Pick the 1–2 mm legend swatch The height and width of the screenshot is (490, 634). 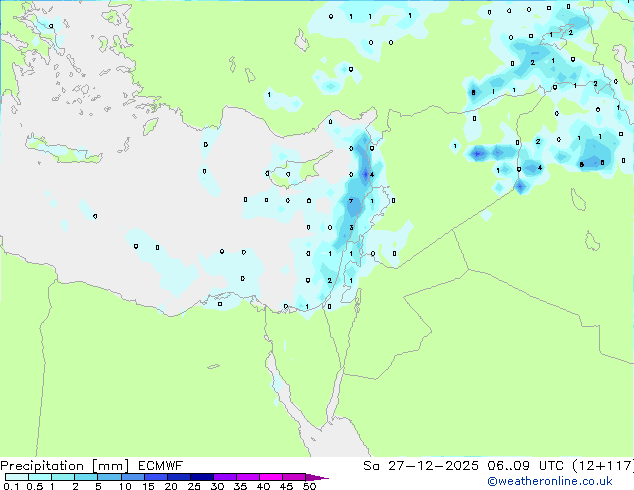point(63,477)
